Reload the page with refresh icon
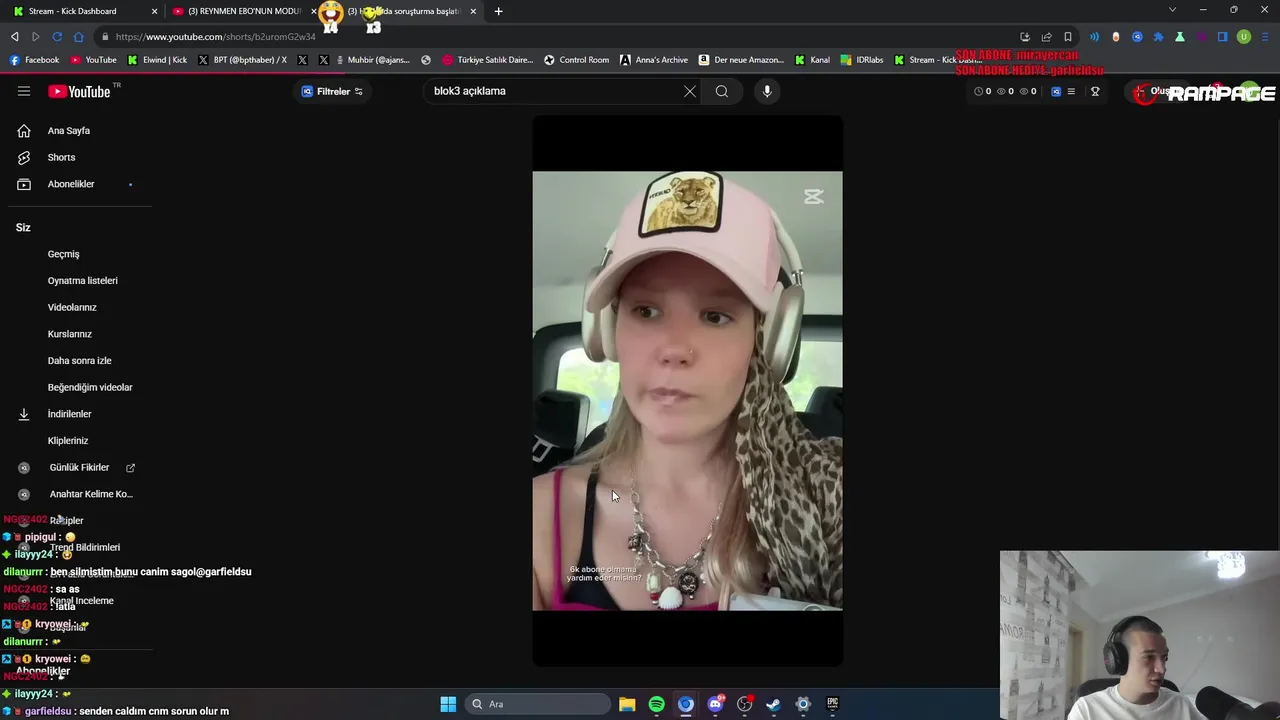 point(57,37)
